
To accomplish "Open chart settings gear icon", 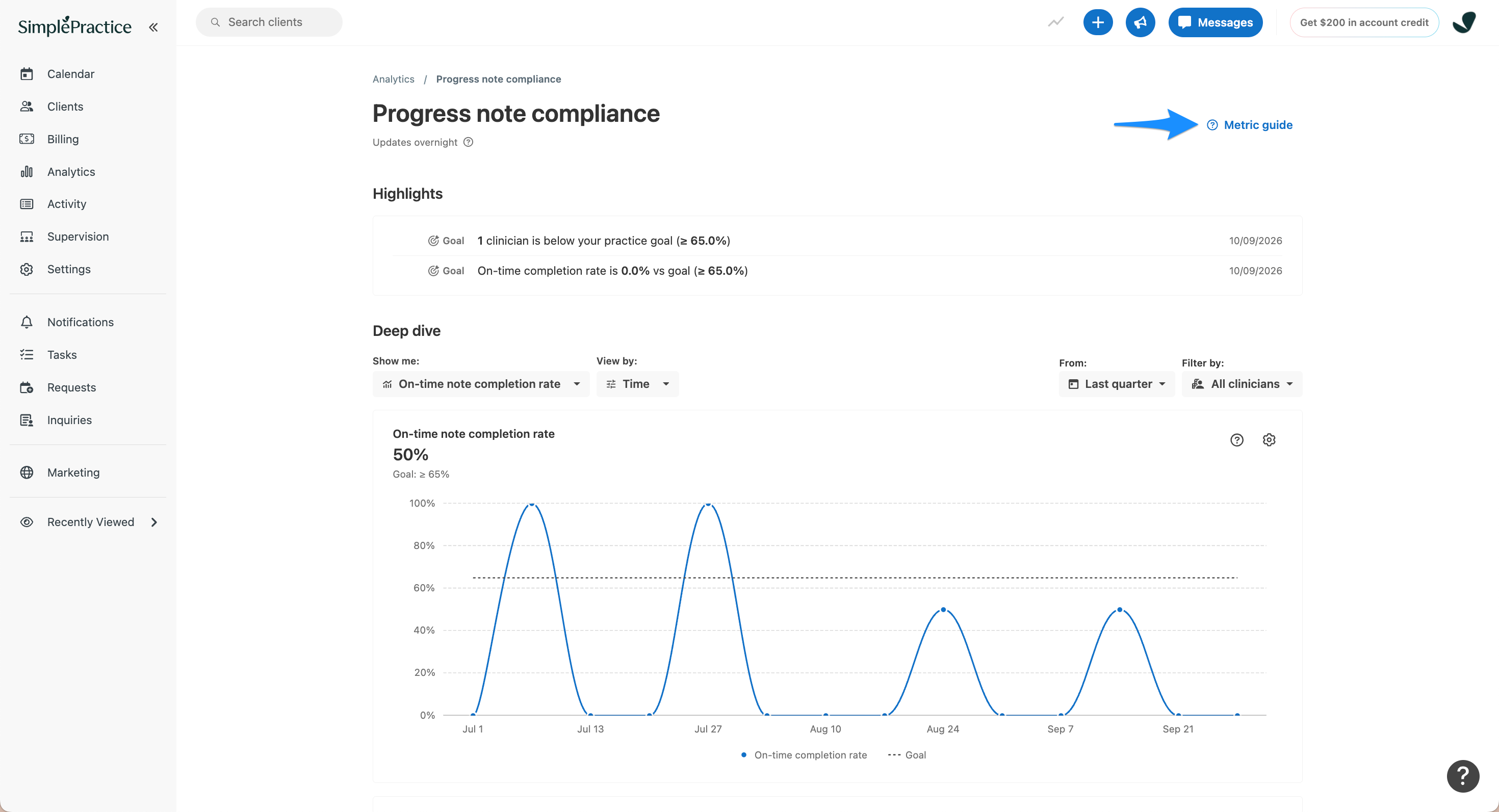I will coord(1269,440).
